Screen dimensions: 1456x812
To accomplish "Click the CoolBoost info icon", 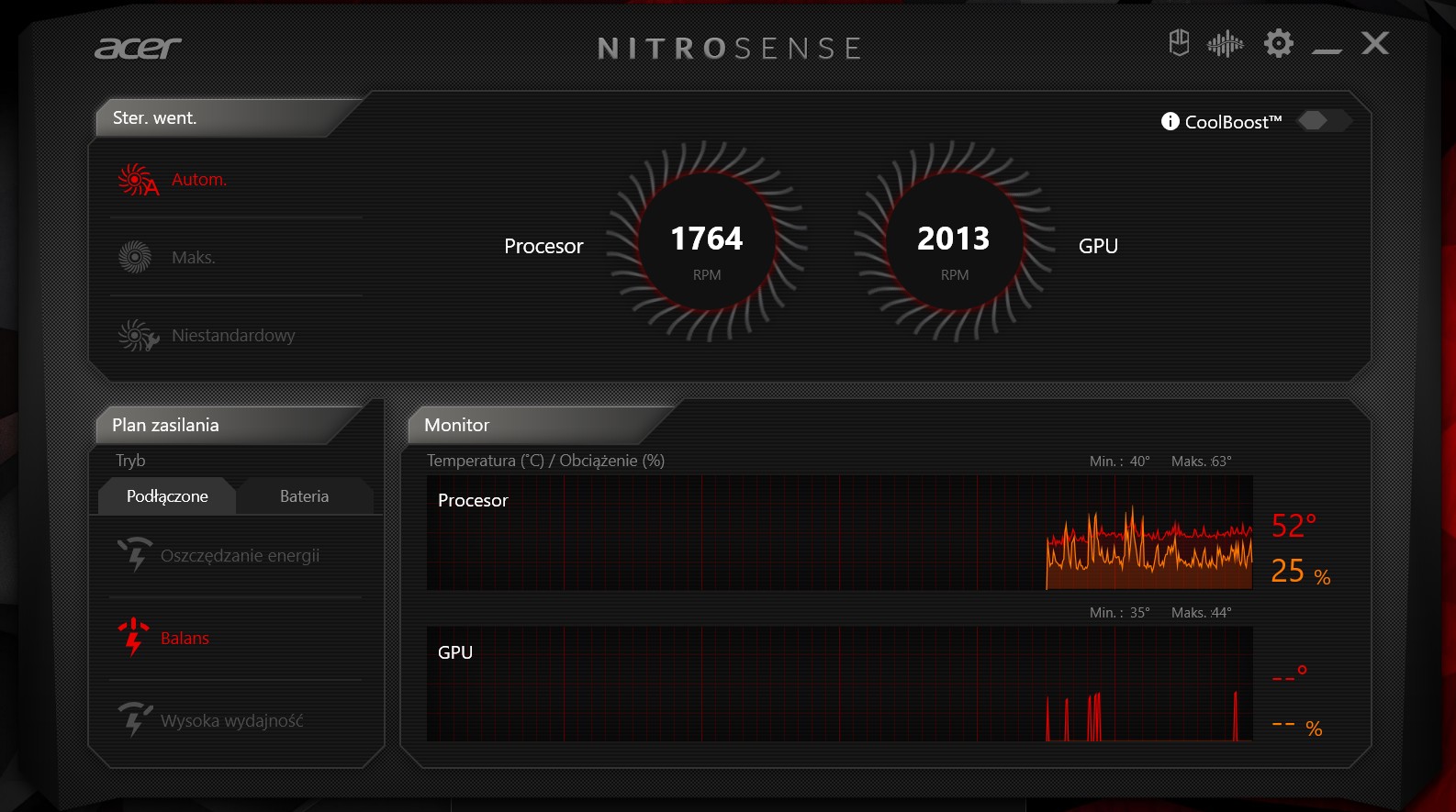I will (1170, 121).
